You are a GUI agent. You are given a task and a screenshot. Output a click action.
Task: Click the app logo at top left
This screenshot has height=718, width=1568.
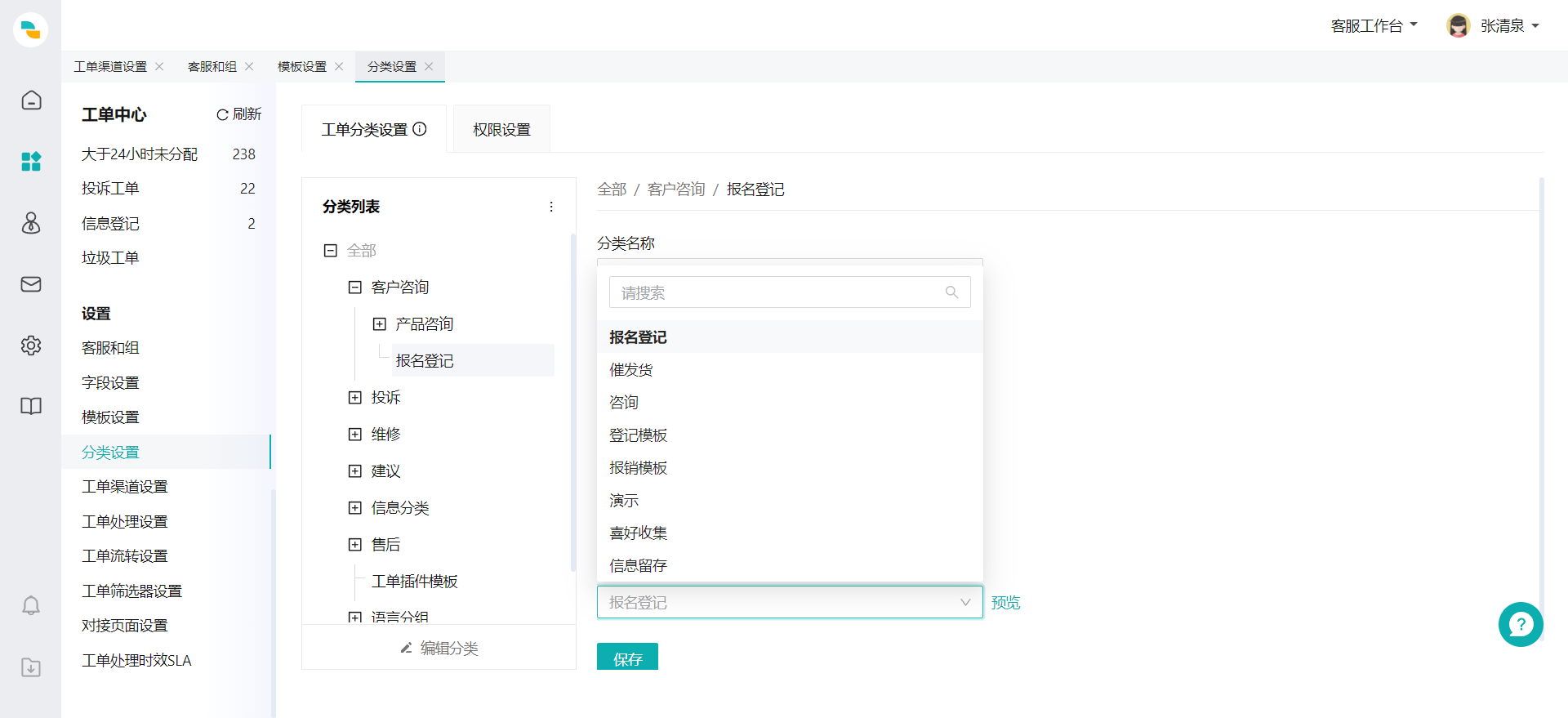[30, 29]
